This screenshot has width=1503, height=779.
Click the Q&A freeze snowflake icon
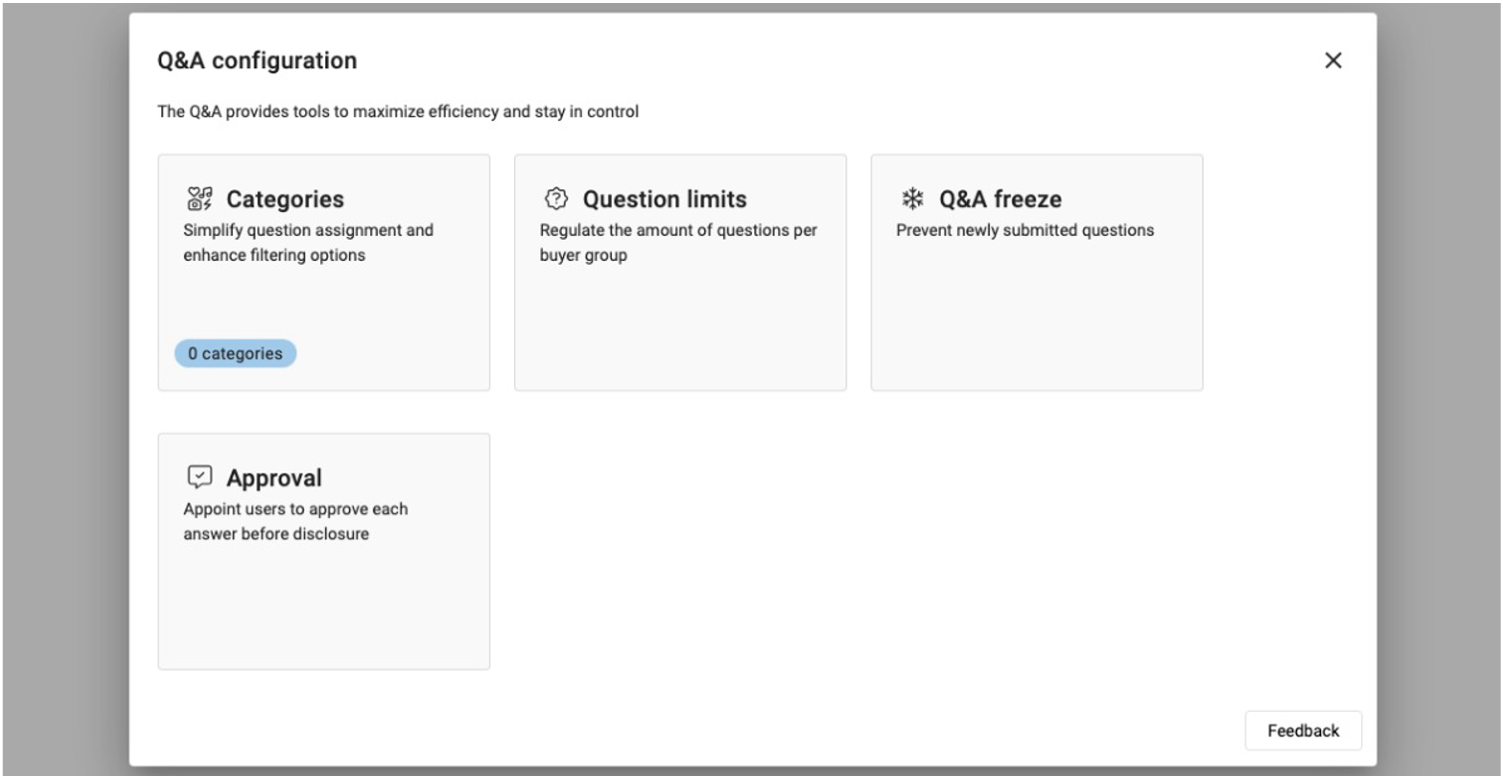click(912, 198)
